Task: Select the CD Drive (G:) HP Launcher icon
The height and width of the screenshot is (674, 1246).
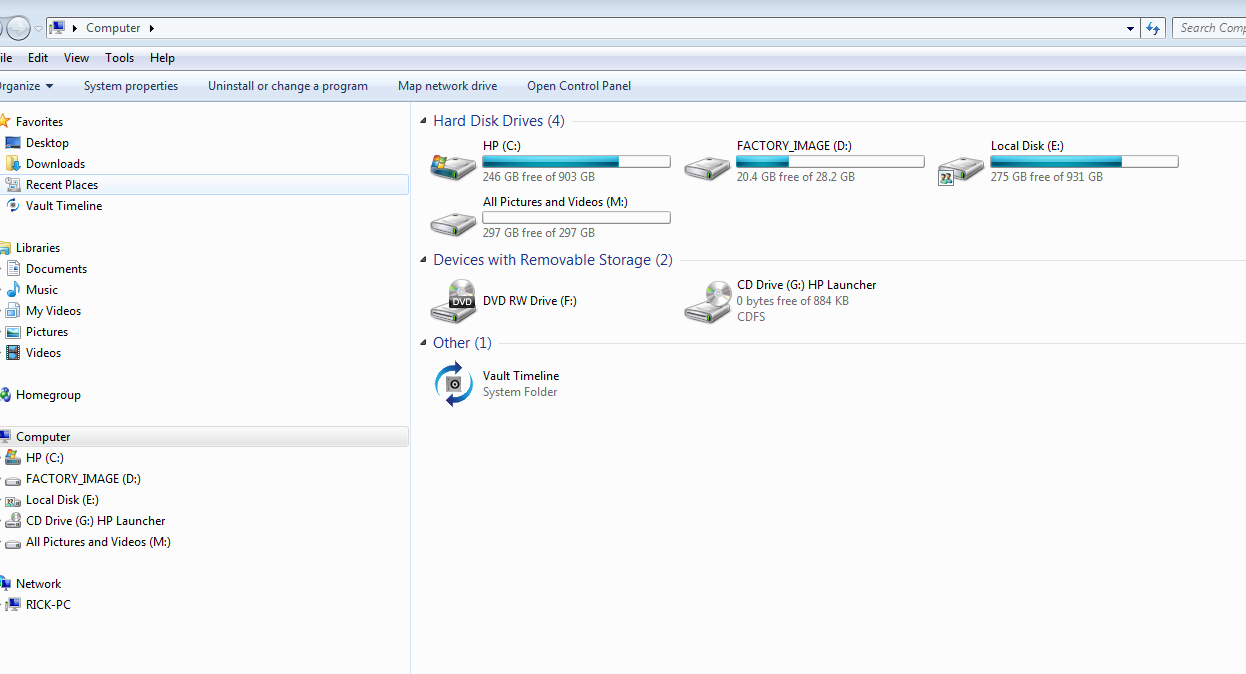Action: point(707,300)
